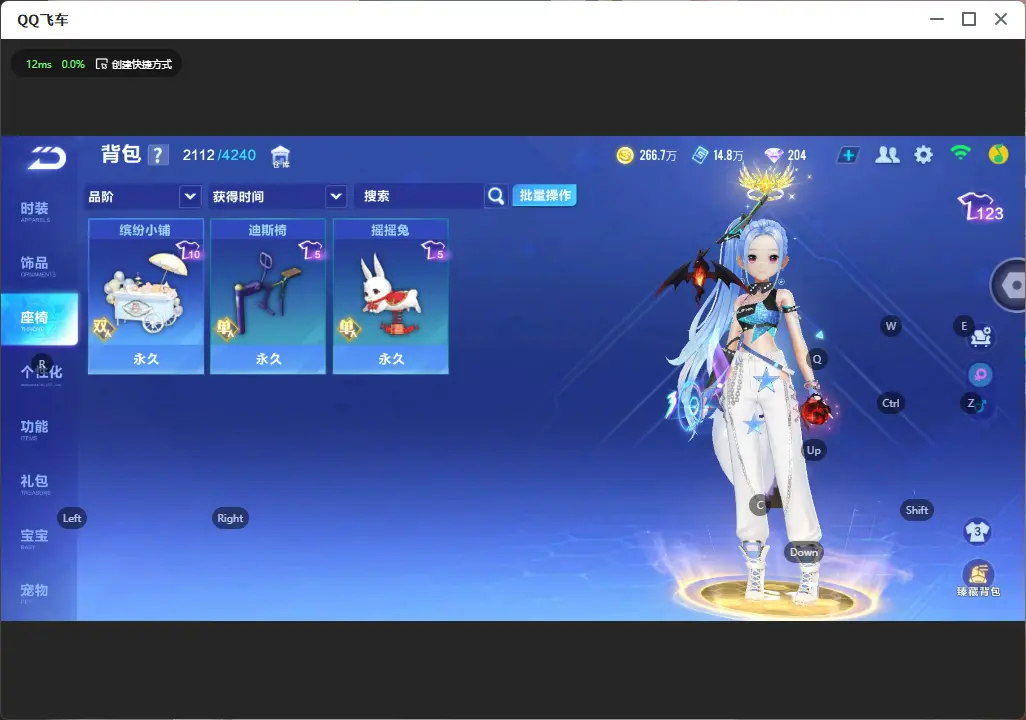The height and width of the screenshot is (720, 1026).
Task: Click the 2112/4240 capacity text
Action: 219,155
